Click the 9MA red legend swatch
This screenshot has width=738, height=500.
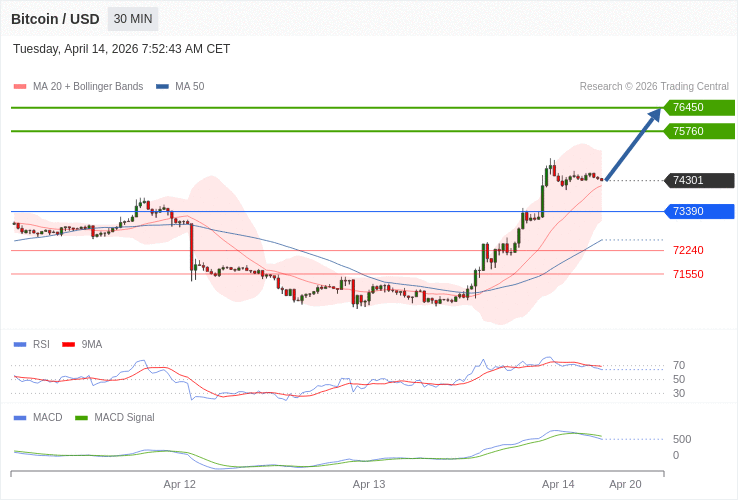coord(69,345)
